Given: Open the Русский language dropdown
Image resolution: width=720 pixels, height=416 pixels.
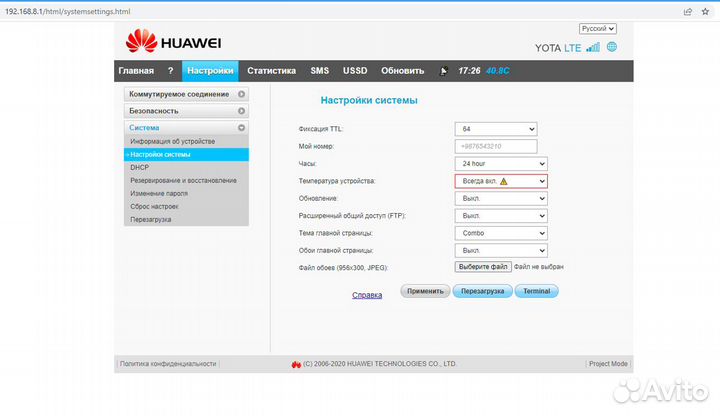Looking at the screenshot, I should [x=598, y=29].
